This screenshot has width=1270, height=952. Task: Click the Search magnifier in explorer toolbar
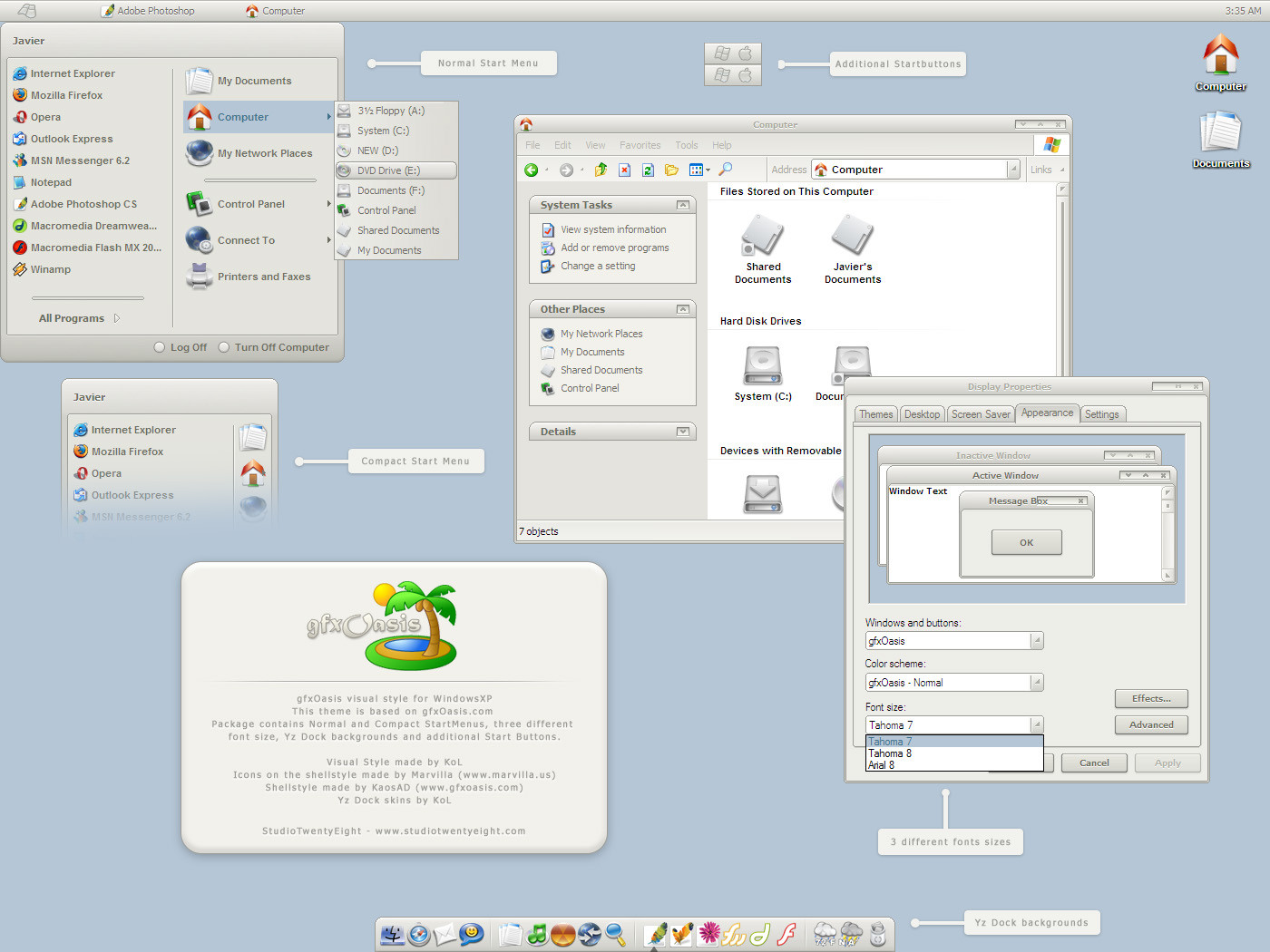726,170
